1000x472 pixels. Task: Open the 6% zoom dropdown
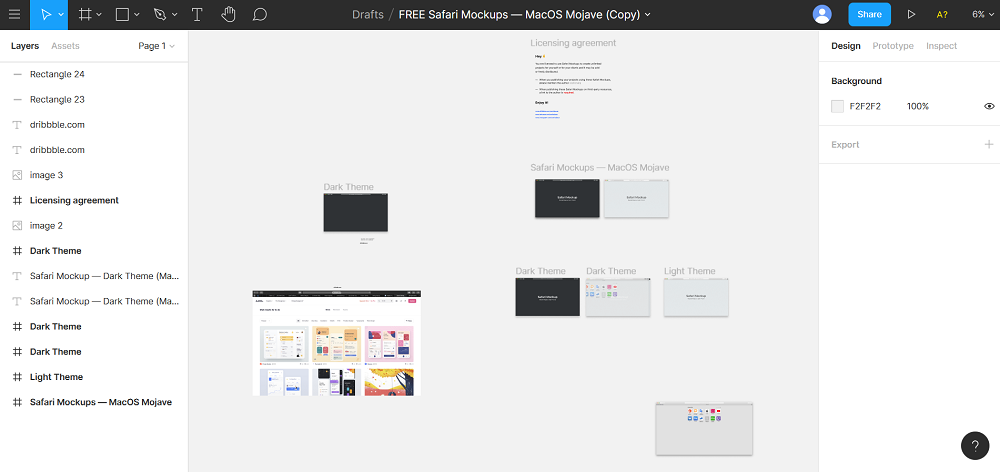point(982,15)
